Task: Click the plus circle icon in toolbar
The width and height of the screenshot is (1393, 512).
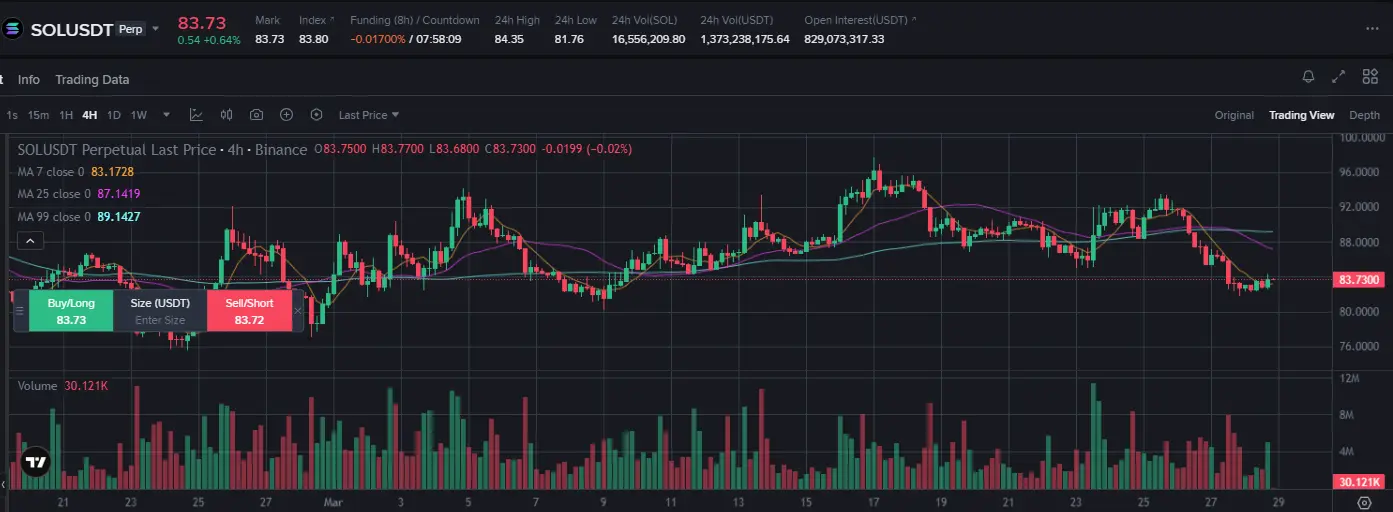Action: (286, 115)
